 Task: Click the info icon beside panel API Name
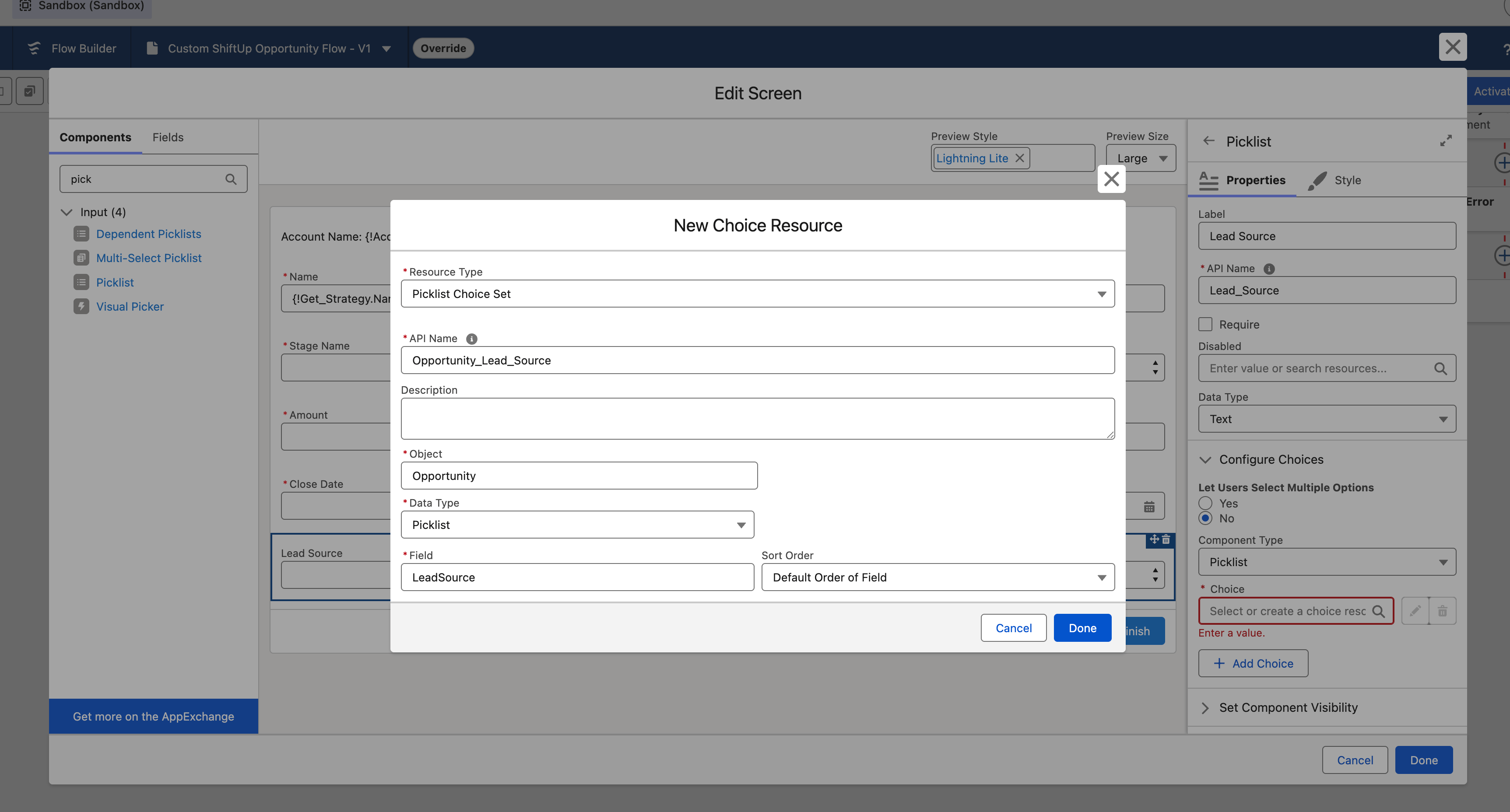(x=1269, y=269)
